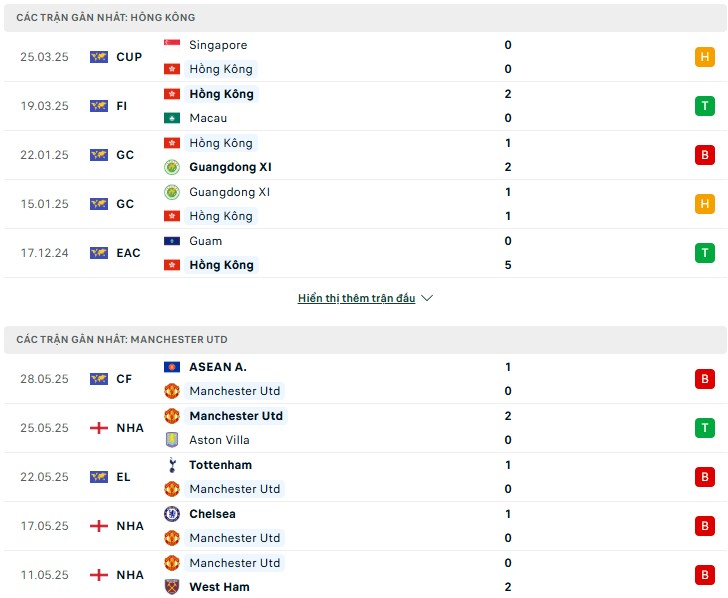Click the England flag next to NHA on 25.05.25
728x598 pixels.
tap(99, 428)
